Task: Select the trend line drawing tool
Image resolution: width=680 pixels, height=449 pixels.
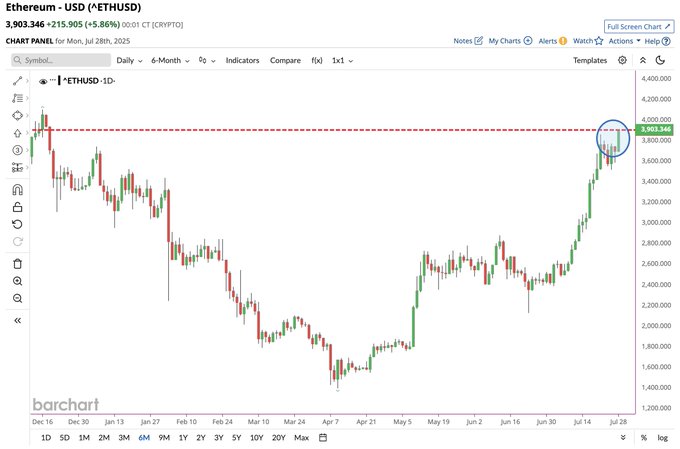Action: (17, 81)
